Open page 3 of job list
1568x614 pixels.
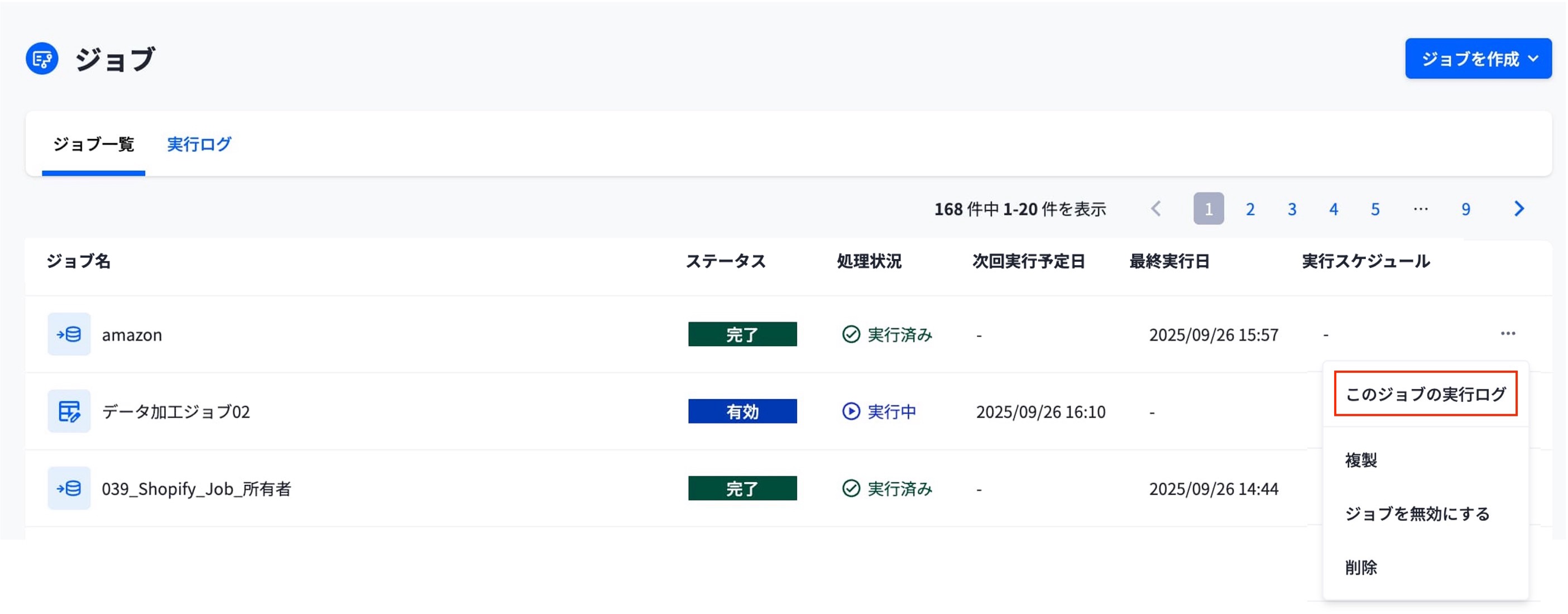1292,209
